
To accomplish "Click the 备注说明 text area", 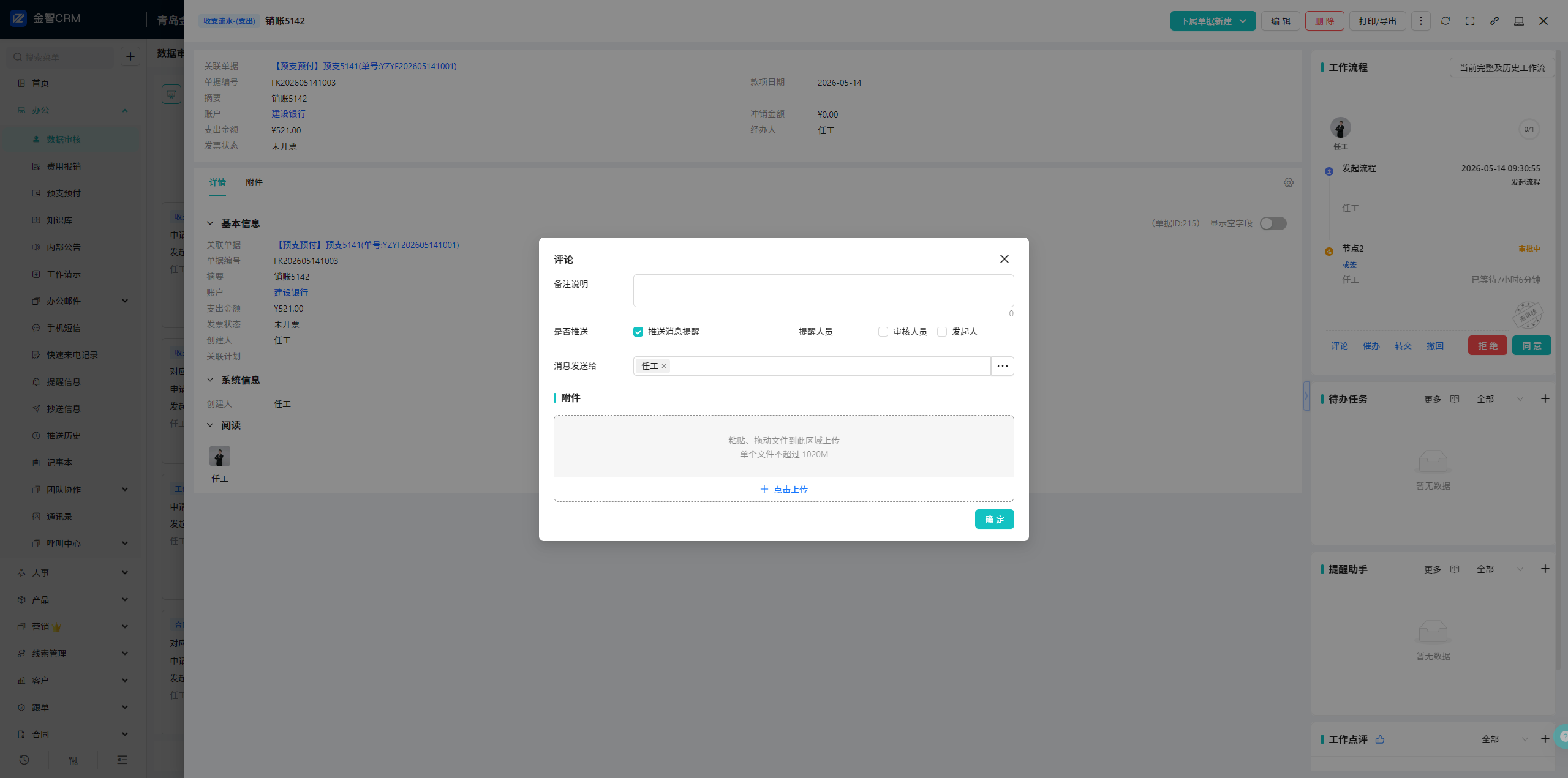I will 823,291.
